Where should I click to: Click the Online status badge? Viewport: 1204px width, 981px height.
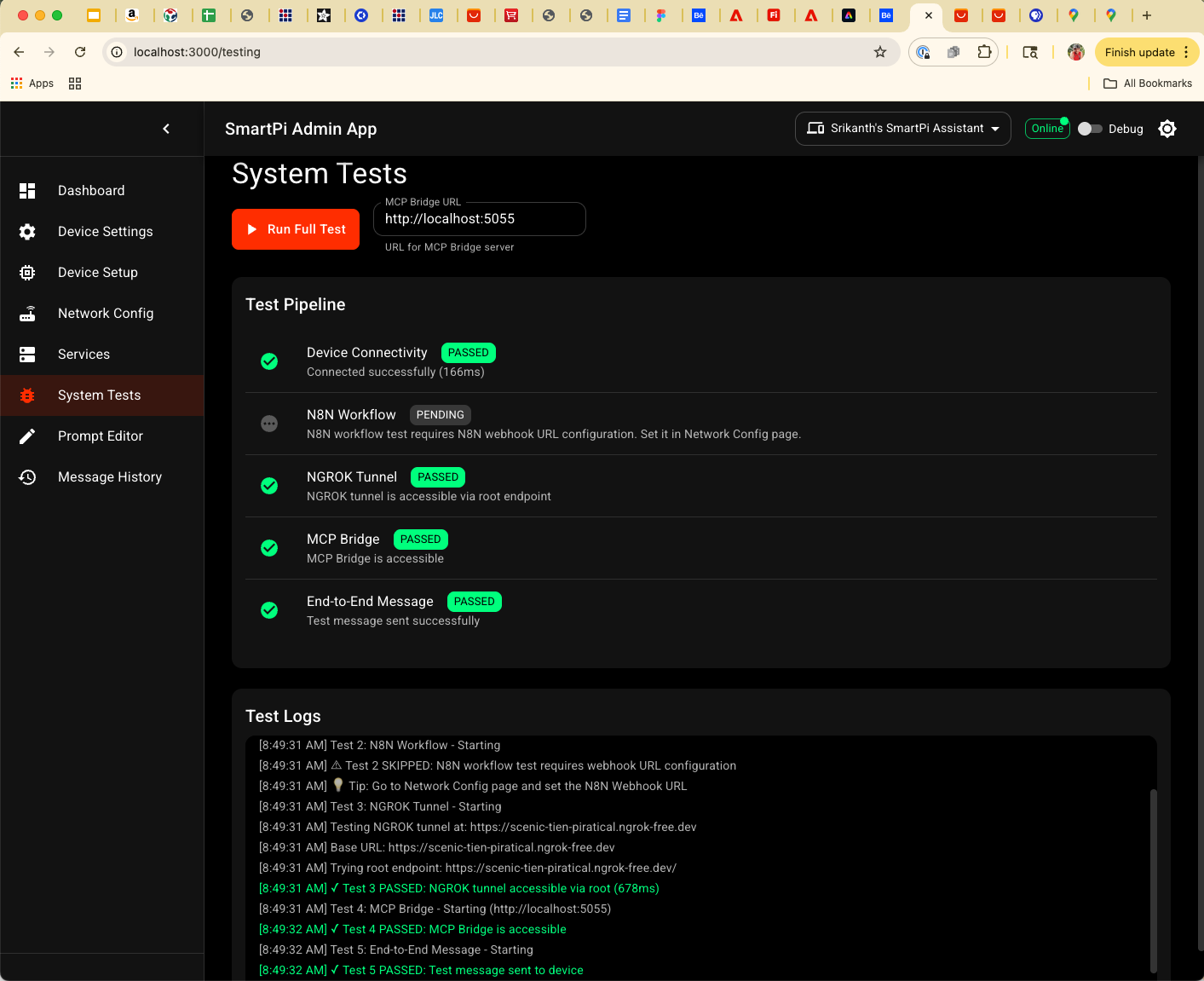tap(1046, 129)
